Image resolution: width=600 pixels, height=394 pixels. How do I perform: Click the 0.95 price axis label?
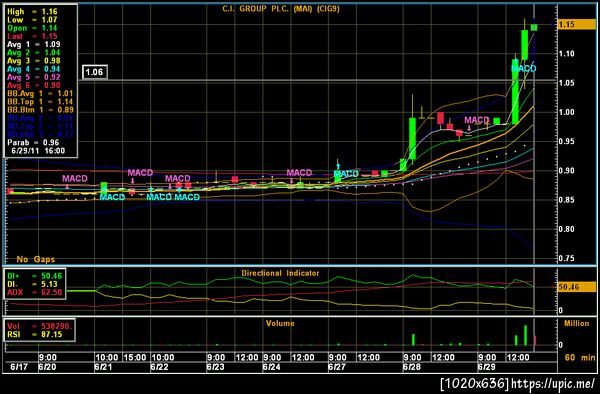click(x=566, y=142)
